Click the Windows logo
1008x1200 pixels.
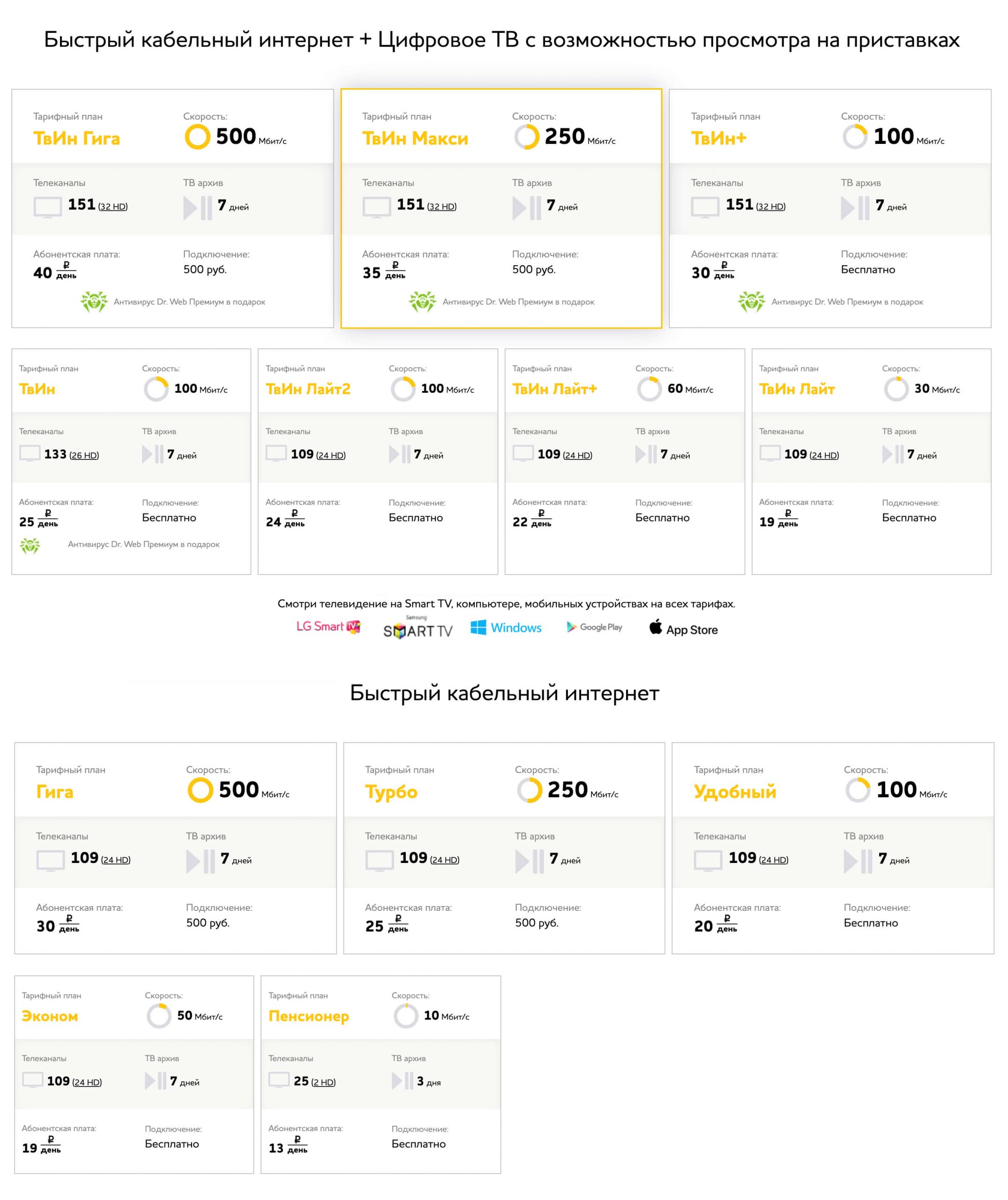[x=506, y=628]
